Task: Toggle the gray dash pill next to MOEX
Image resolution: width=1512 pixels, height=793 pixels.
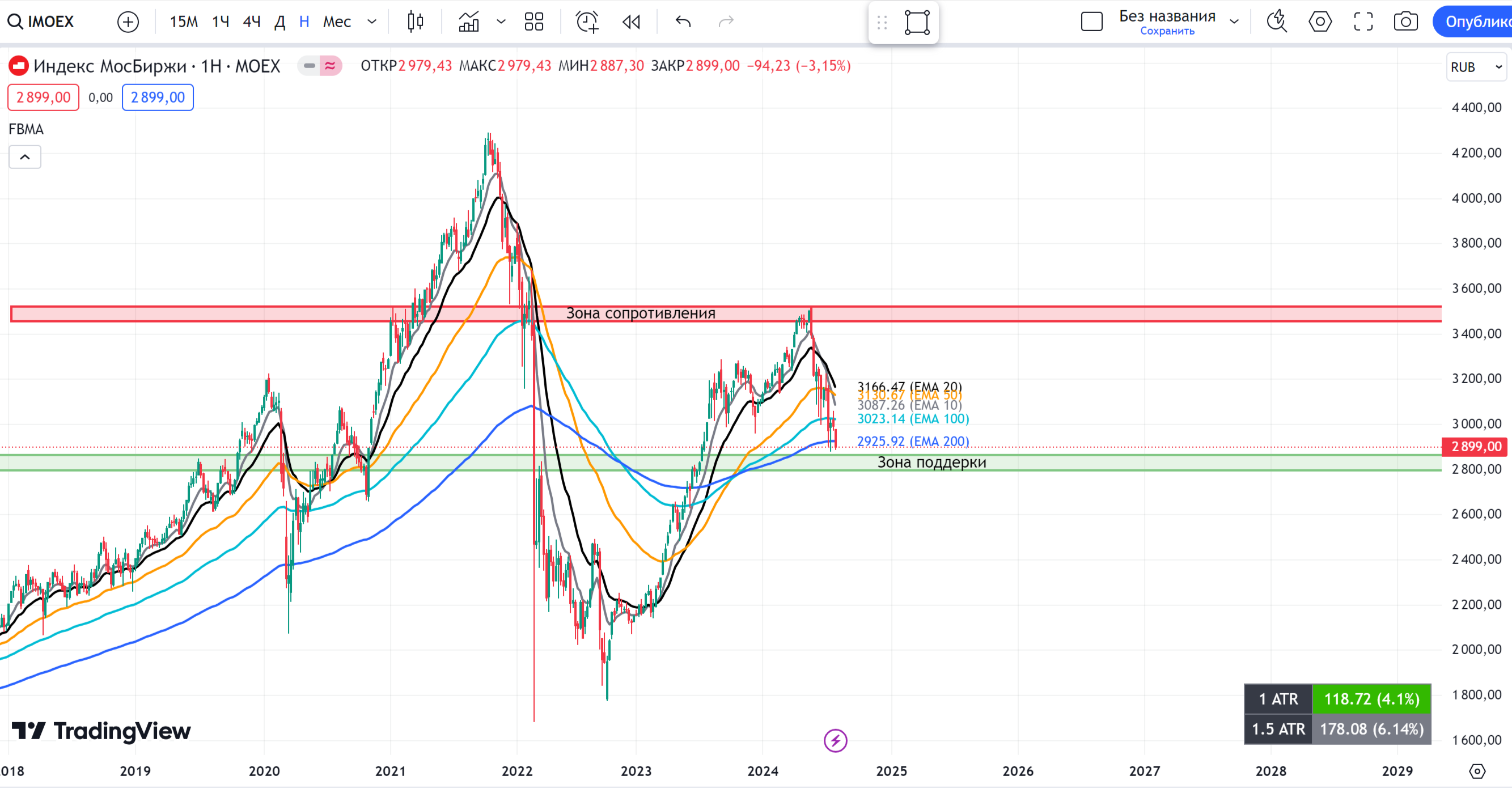Action: click(x=309, y=66)
